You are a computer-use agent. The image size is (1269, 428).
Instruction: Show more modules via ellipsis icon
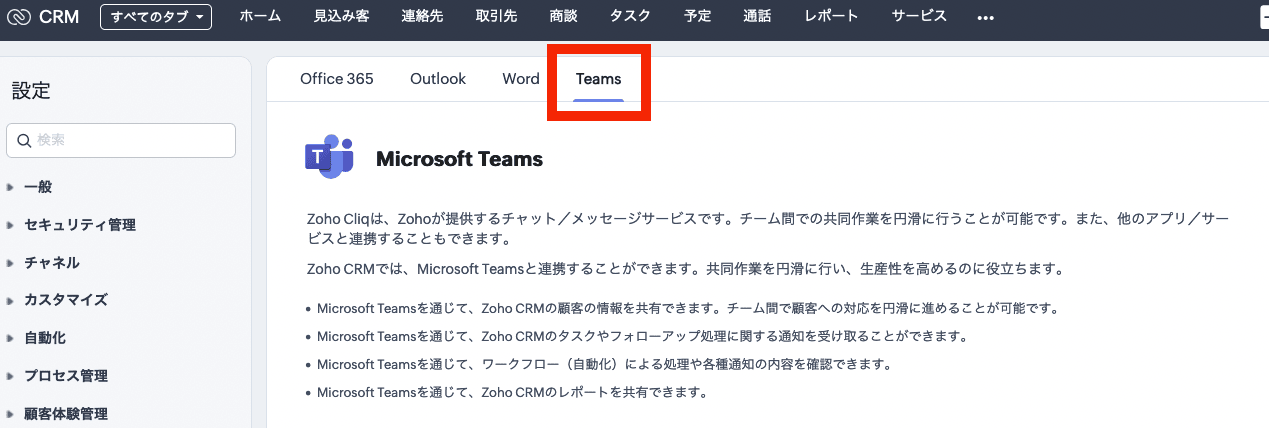(x=985, y=18)
